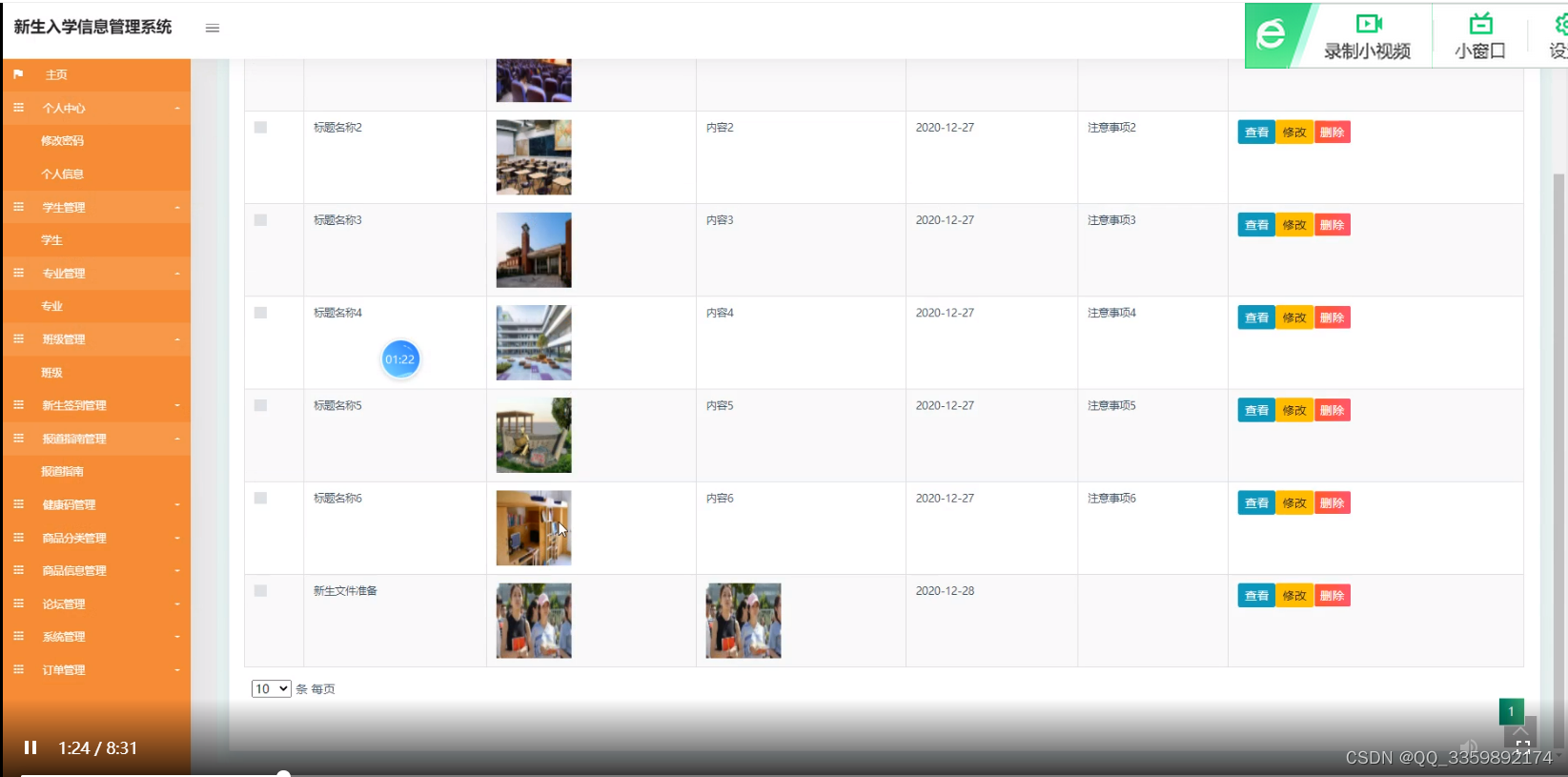This screenshot has width=1568, height=777.
Task: Collapse the 个人中心 menu arrow
Action: 177,109
